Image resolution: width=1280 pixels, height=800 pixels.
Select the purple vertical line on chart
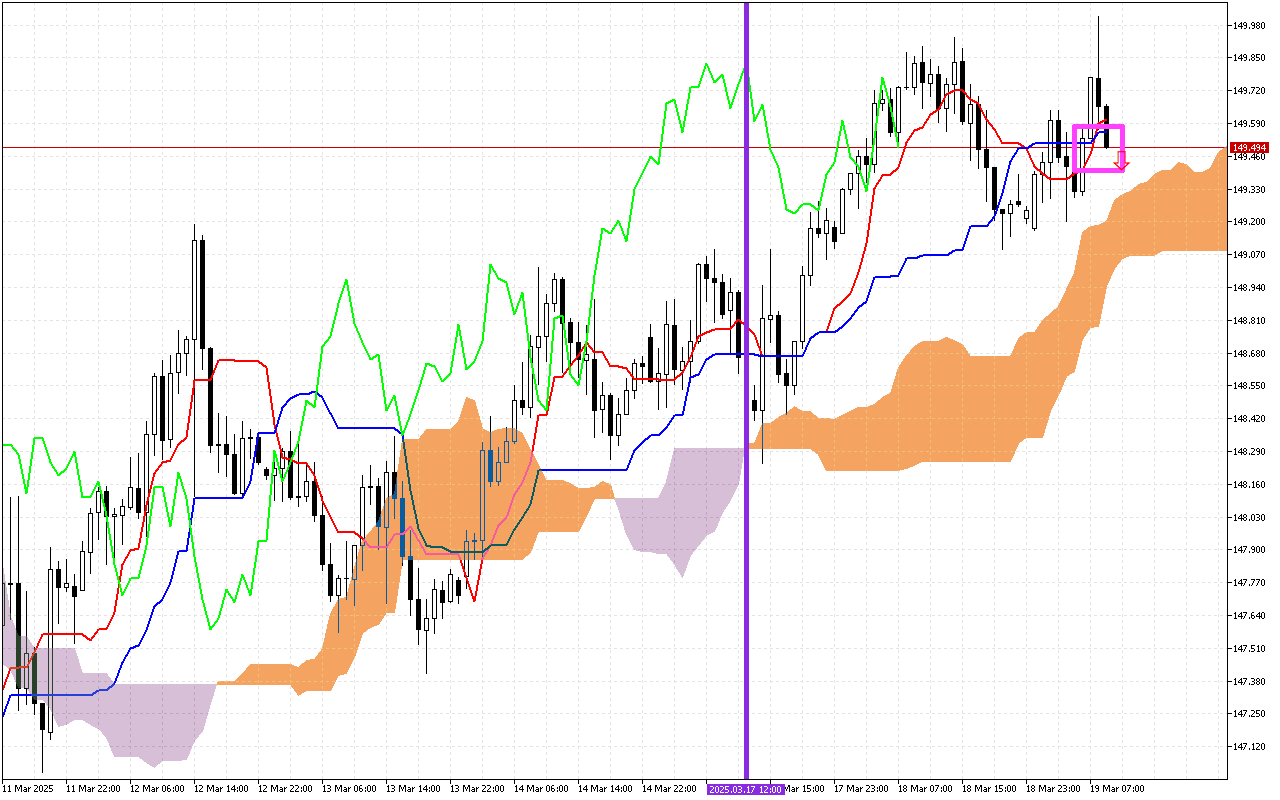coord(746,300)
